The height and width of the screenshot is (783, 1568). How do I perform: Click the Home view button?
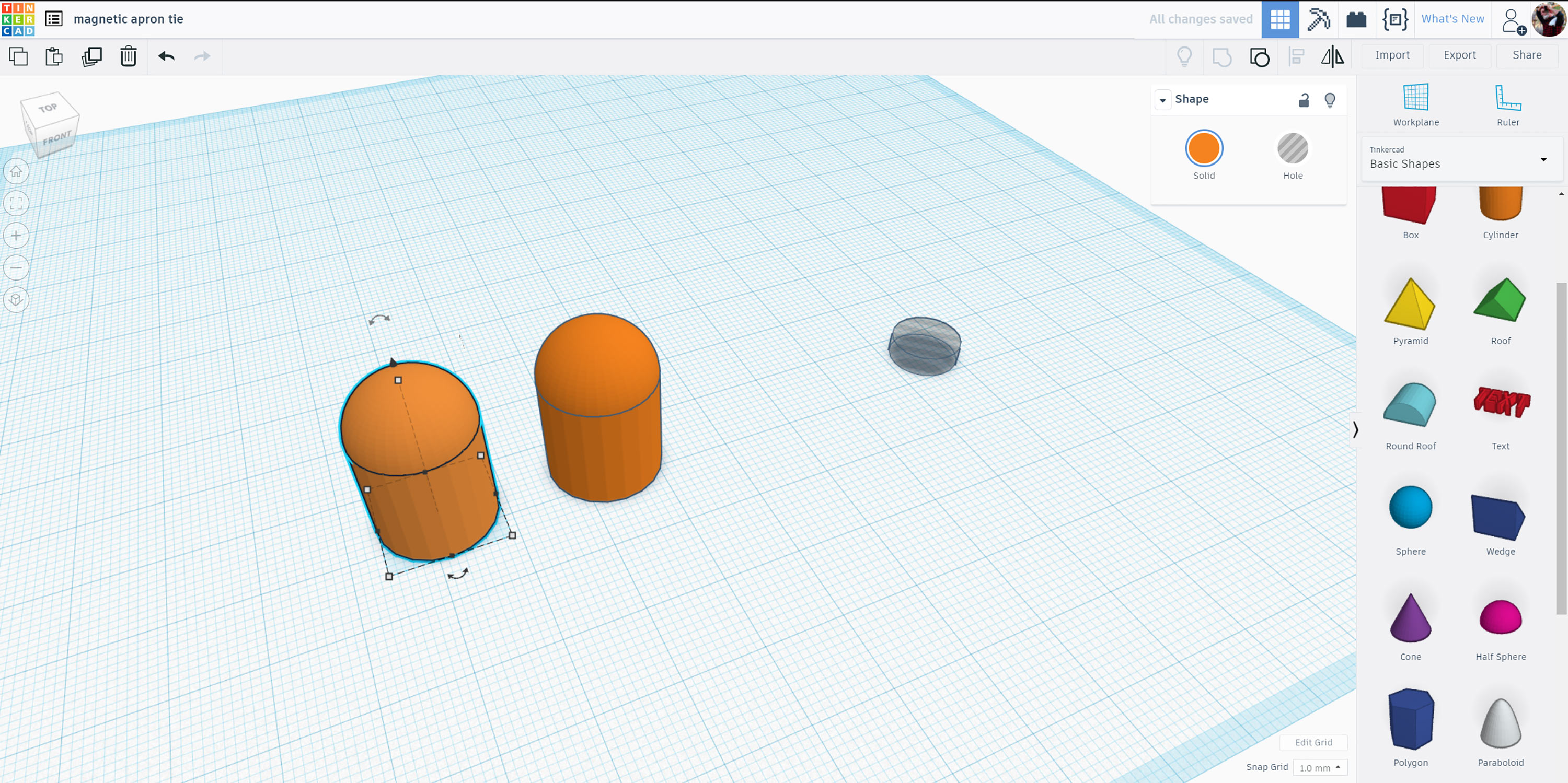[16, 171]
